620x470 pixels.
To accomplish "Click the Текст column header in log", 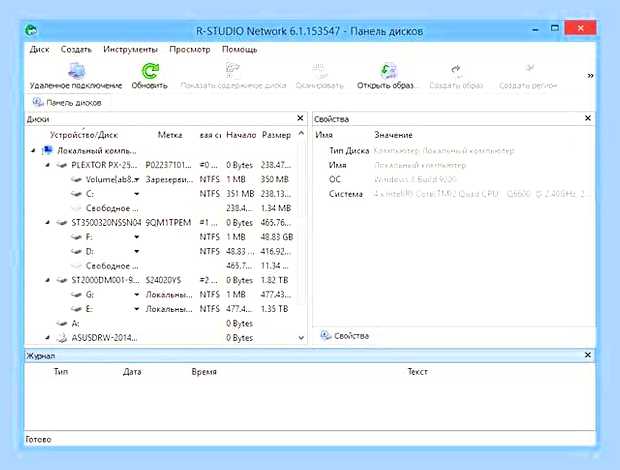I will click(418, 372).
